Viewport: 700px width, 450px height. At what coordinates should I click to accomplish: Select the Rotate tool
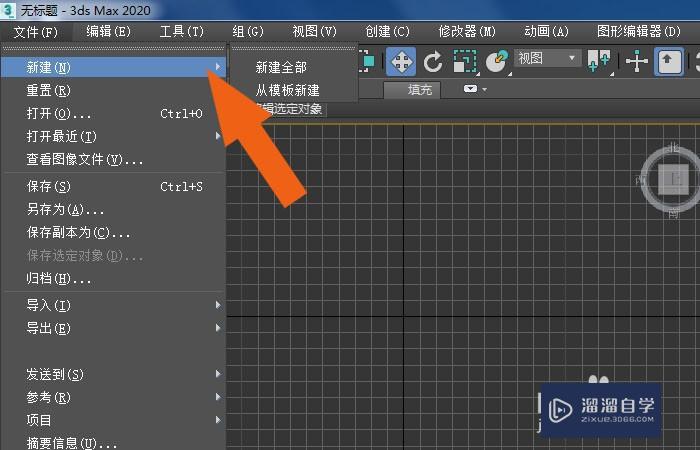433,62
